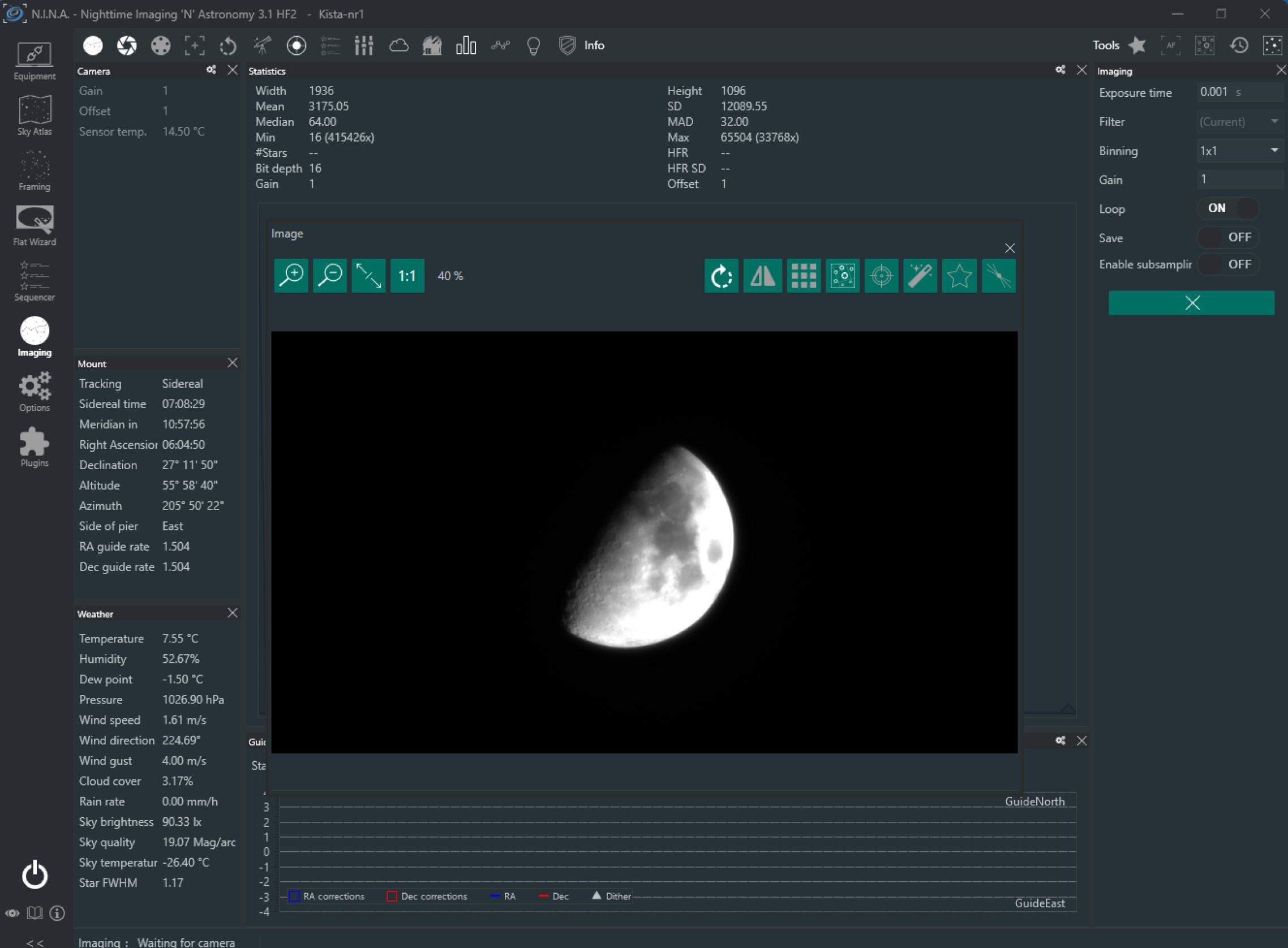Viewport: 1288px width, 948px height.
Task: Select the image flip/mirror tool
Action: 762,276
